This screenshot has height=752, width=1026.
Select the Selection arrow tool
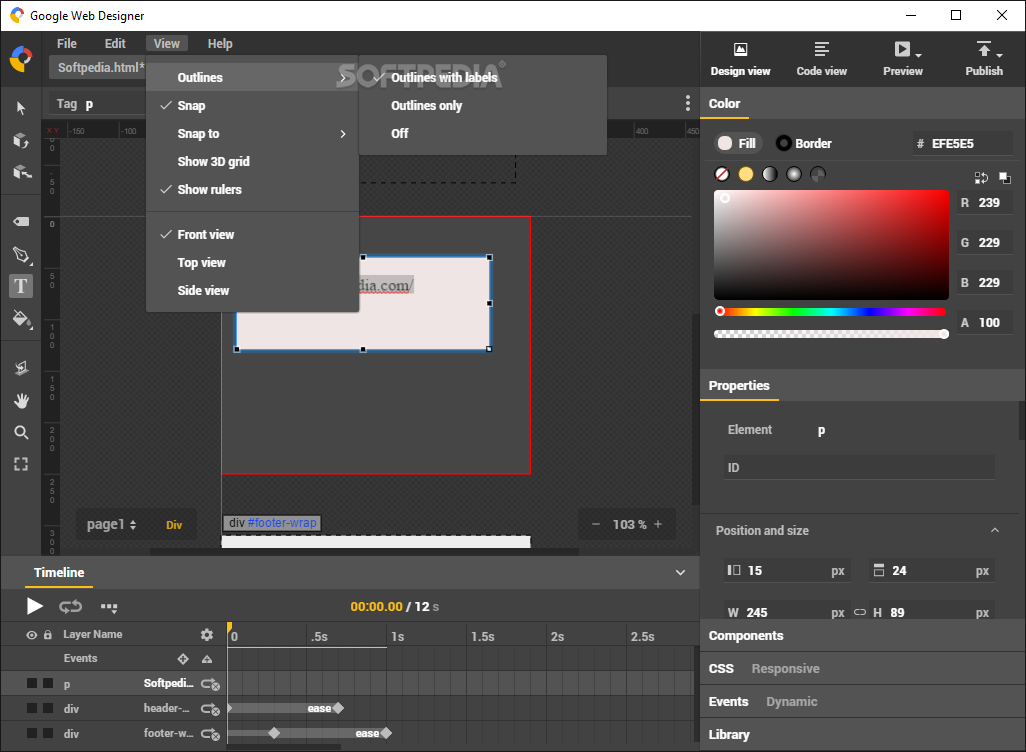[x=21, y=108]
